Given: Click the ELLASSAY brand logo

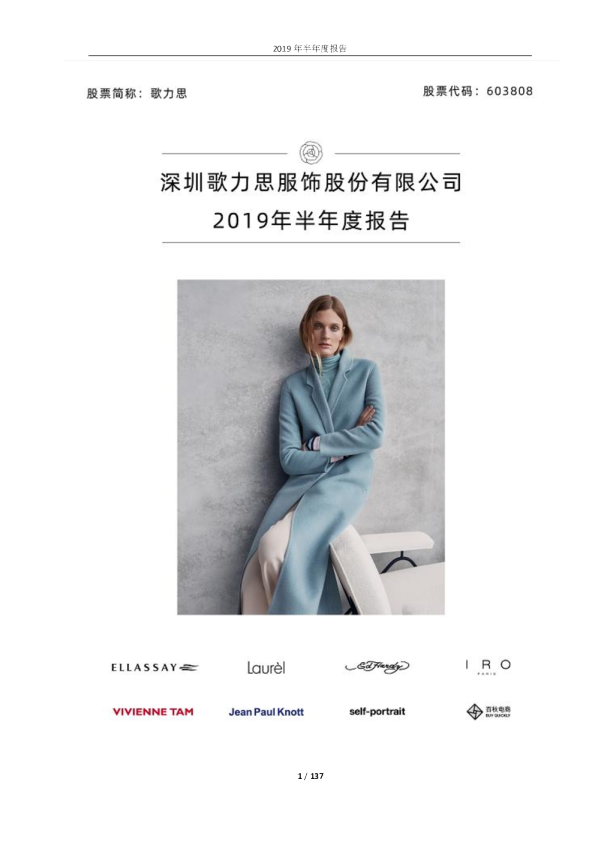Looking at the screenshot, I should tap(155, 667).
